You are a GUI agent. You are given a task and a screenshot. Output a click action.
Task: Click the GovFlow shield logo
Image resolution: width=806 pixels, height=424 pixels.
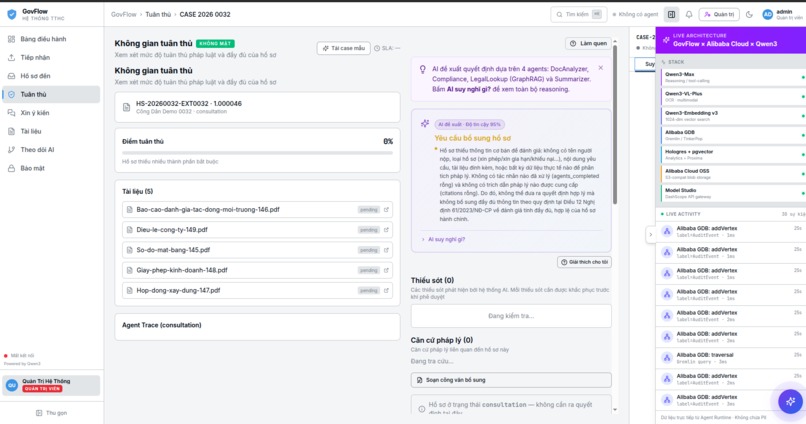click(x=11, y=14)
